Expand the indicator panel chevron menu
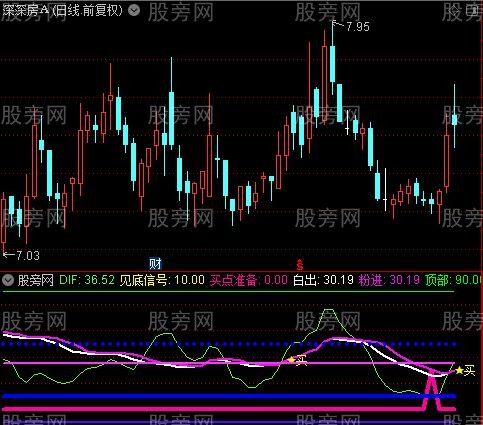Image resolution: width=483 pixels, height=425 pixels. pos(8,280)
